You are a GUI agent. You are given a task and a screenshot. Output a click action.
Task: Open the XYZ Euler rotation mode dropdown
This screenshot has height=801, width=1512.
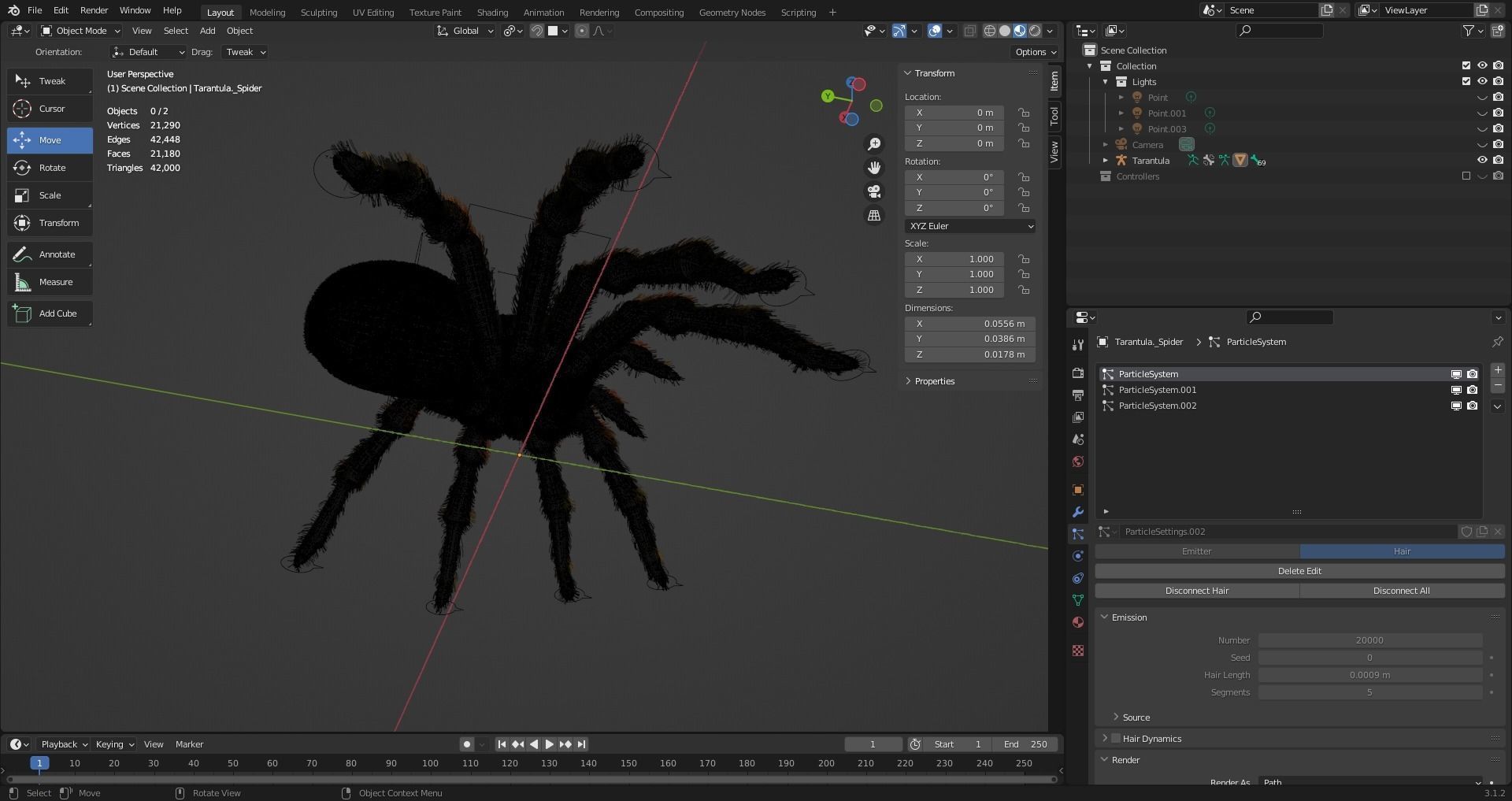pos(970,226)
